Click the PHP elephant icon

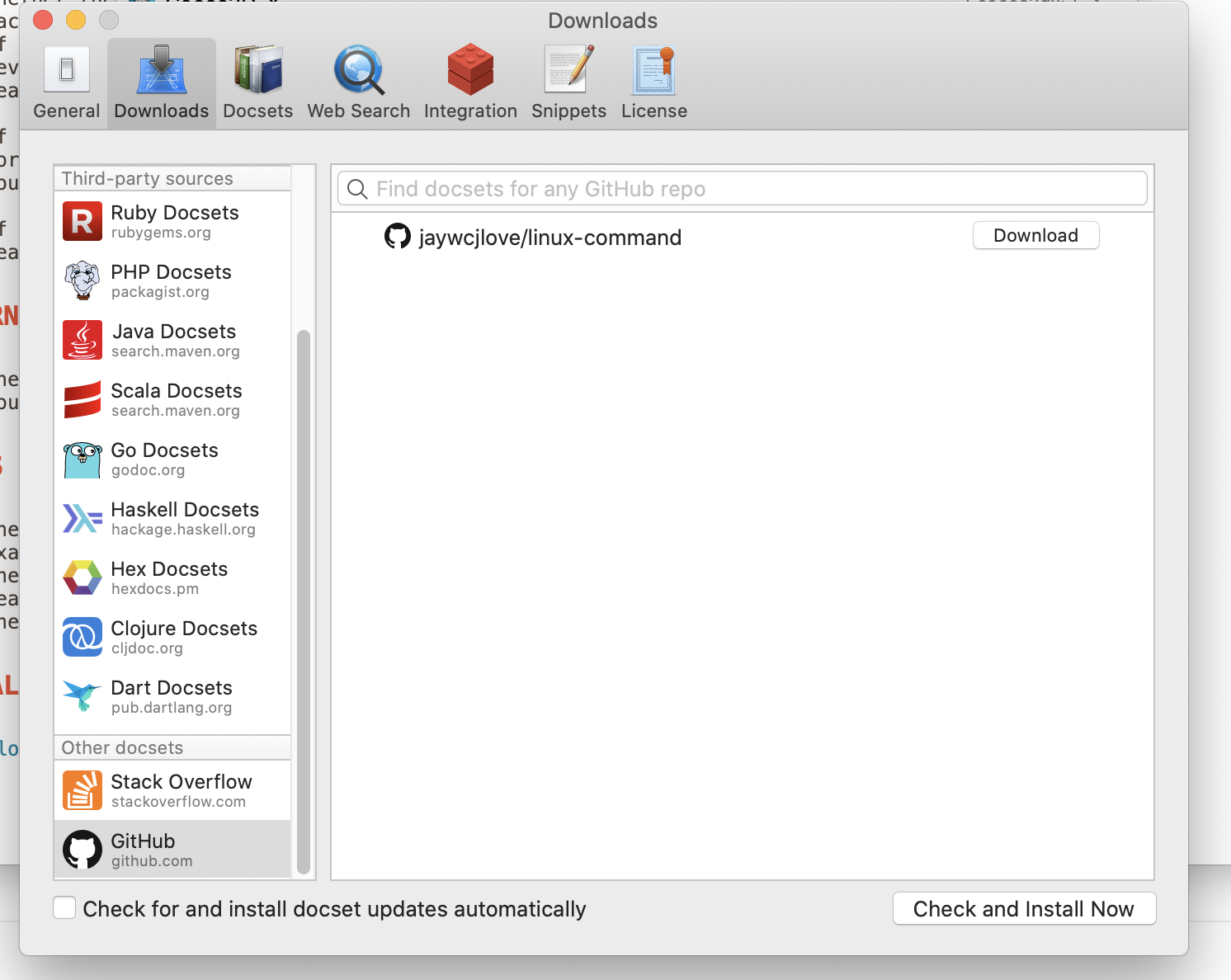[83, 280]
